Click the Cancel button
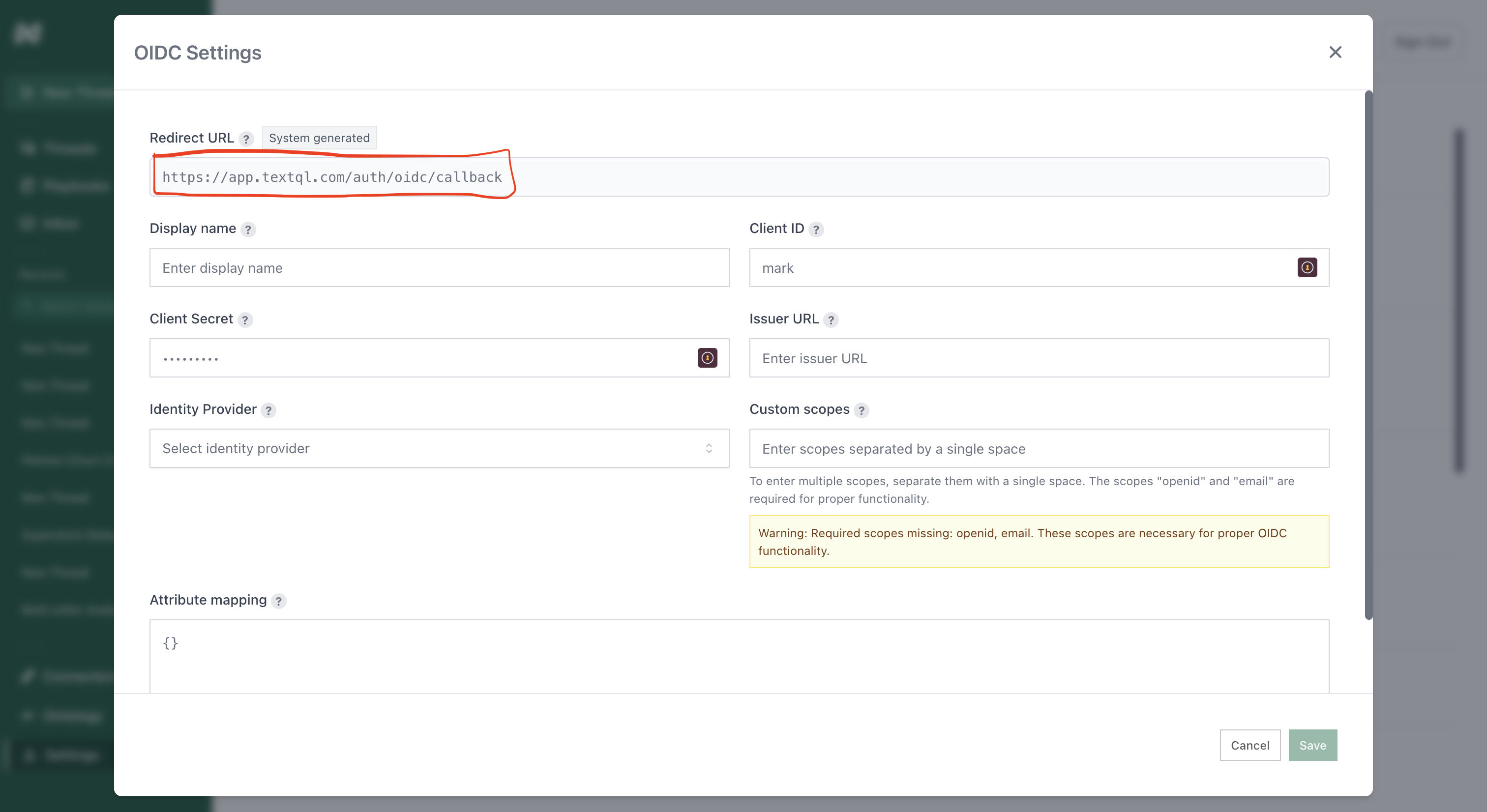Image resolution: width=1487 pixels, height=812 pixels. 1250,745
